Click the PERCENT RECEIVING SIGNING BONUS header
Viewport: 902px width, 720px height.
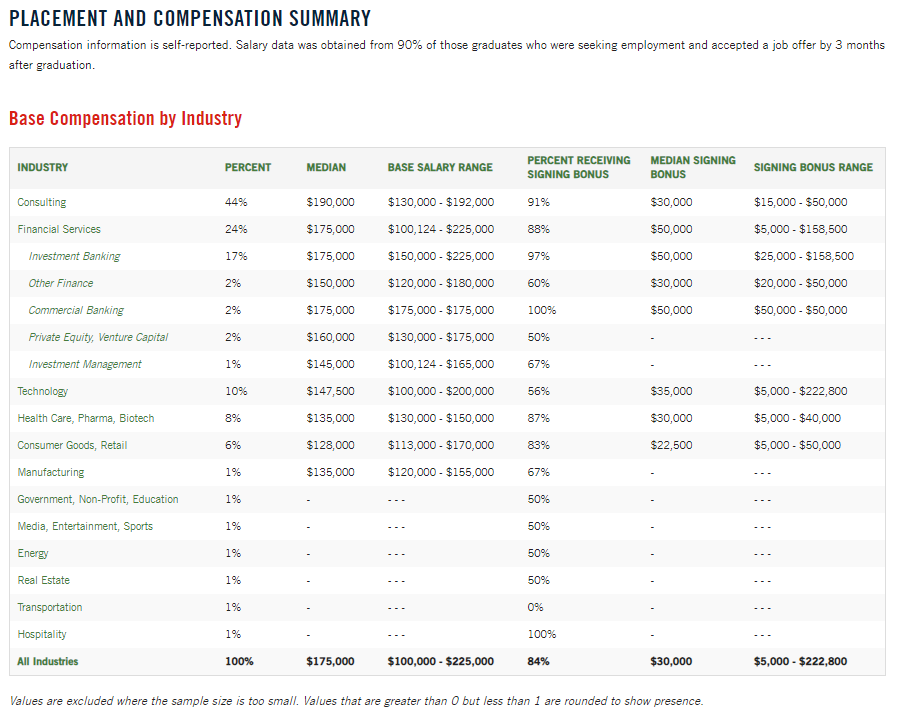[578, 167]
